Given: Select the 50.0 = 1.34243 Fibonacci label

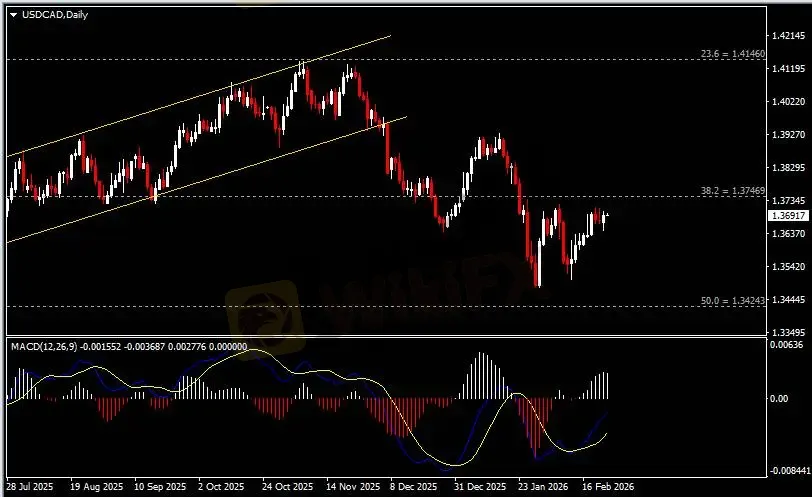Looking at the screenshot, I should 733,300.
